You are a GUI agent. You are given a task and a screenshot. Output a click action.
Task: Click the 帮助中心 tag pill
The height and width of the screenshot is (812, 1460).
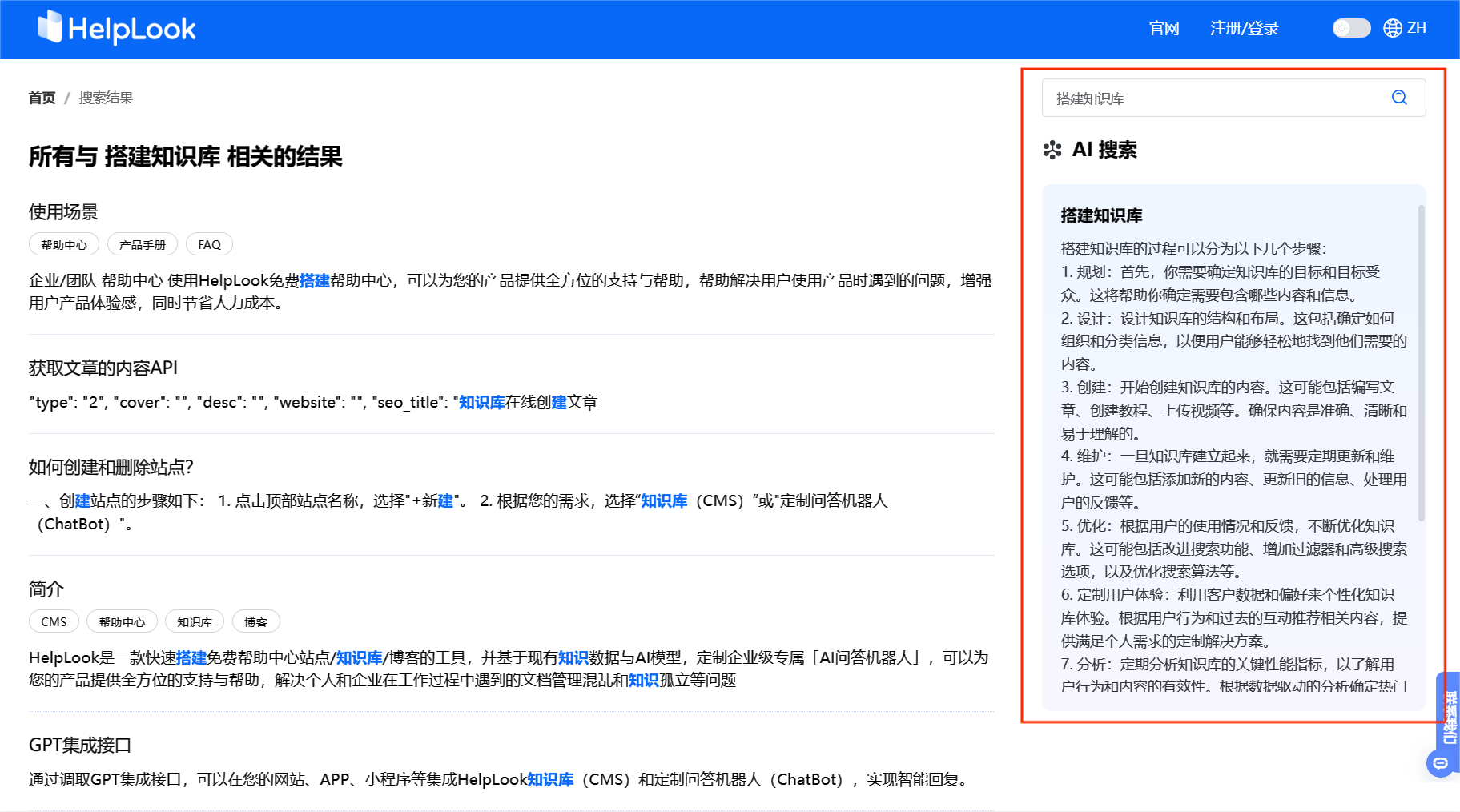tap(63, 243)
